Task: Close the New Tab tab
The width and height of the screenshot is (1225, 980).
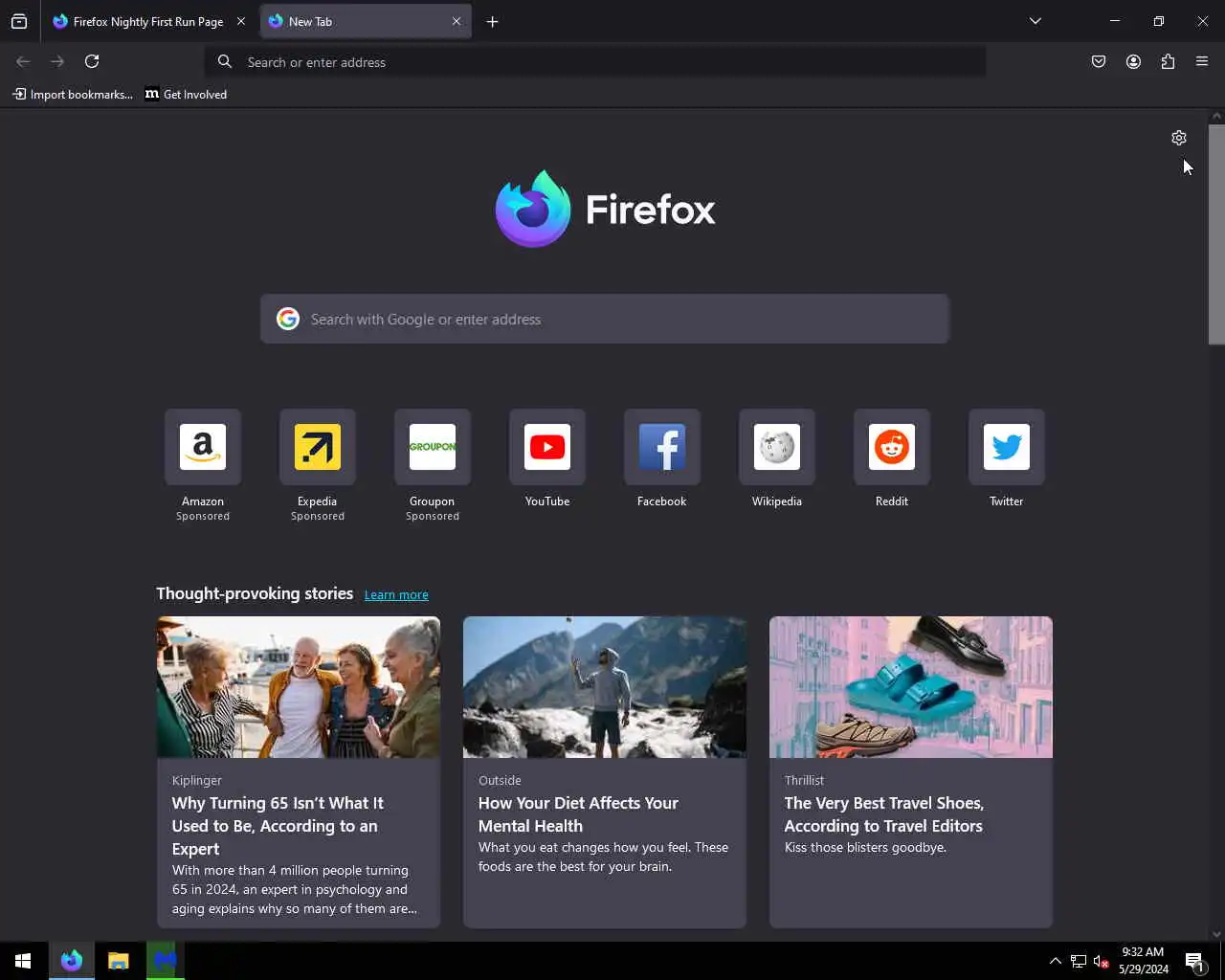Action: click(x=457, y=21)
